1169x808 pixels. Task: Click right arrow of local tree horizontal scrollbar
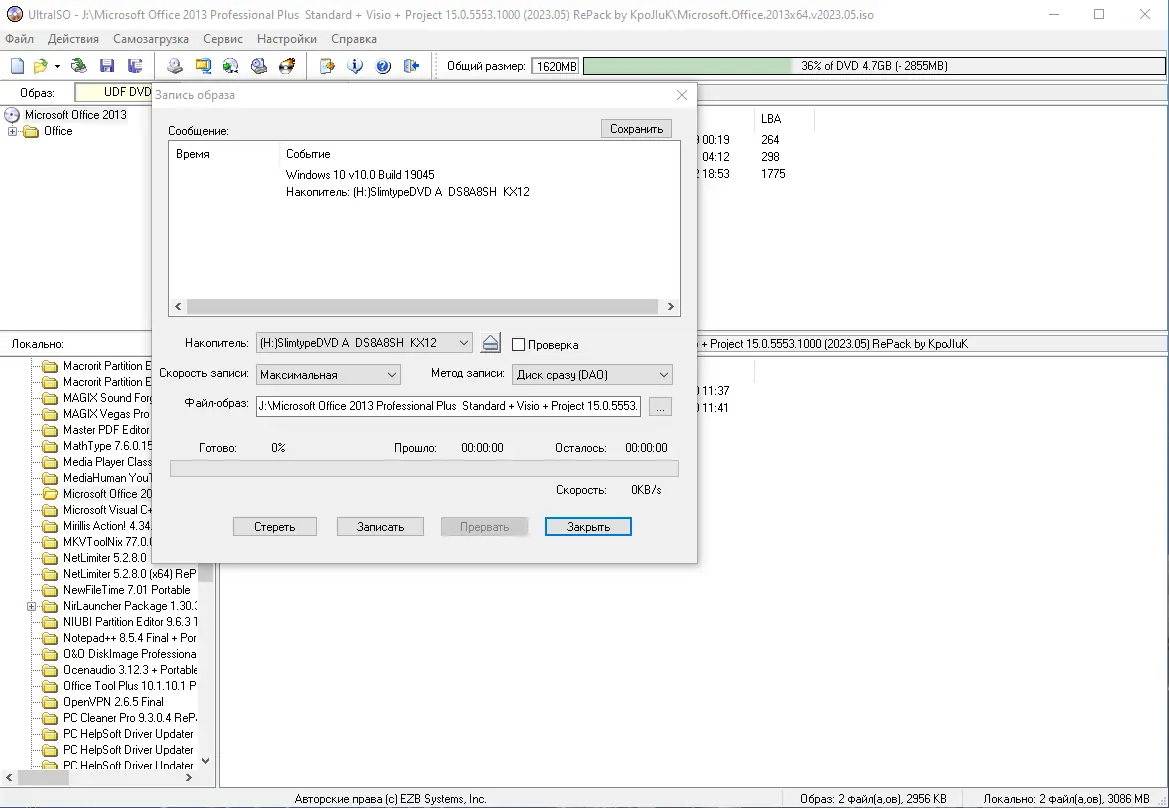[189, 777]
